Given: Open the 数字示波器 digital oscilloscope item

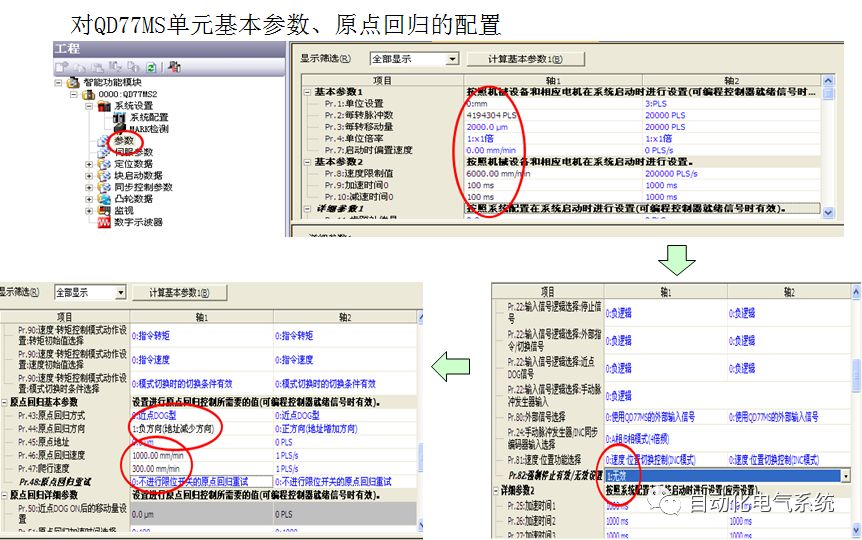Looking at the screenshot, I should (137, 222).
